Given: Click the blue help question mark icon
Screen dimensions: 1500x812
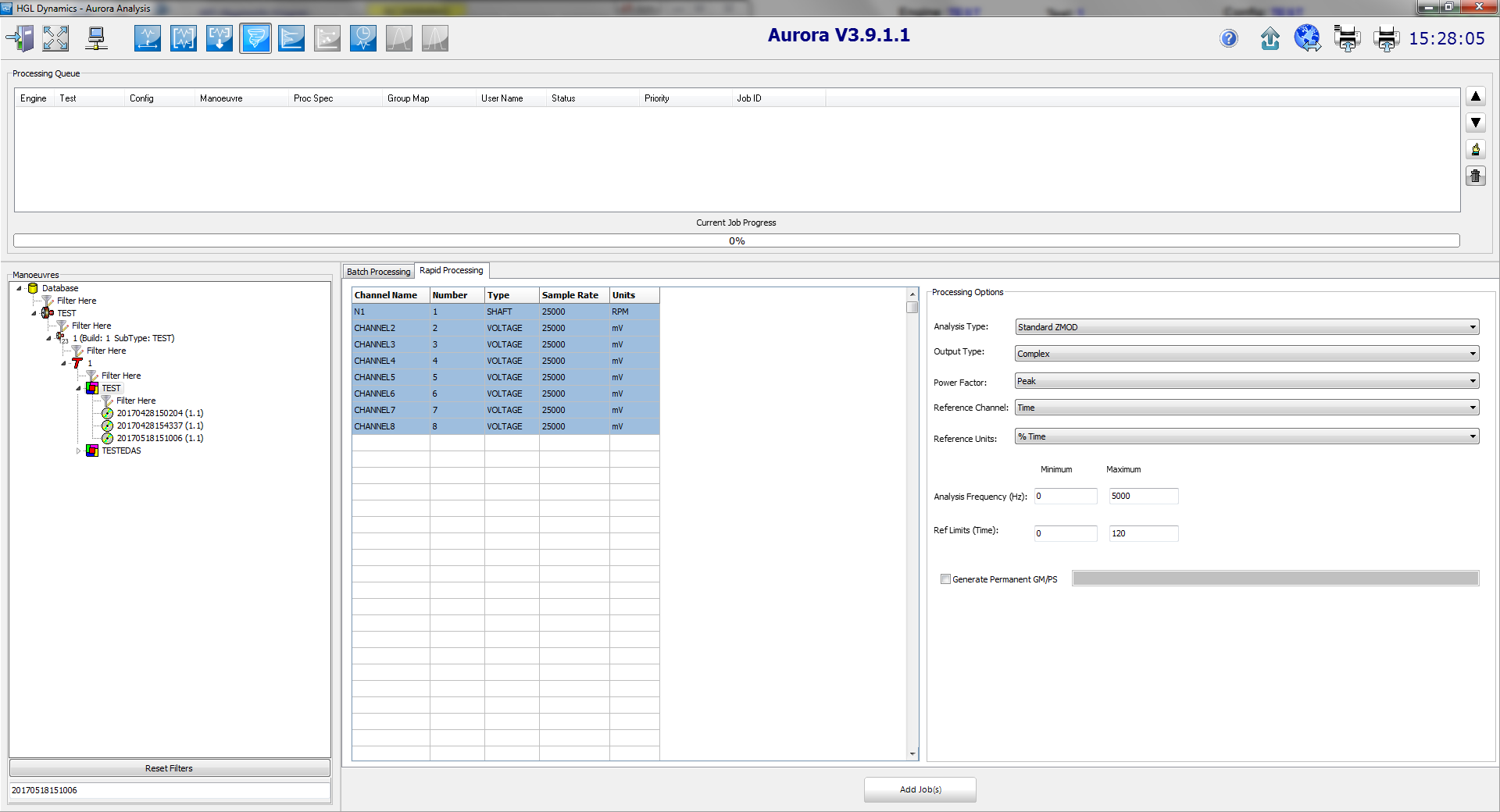Looking at the screenshot, I should click(1229, 38).
